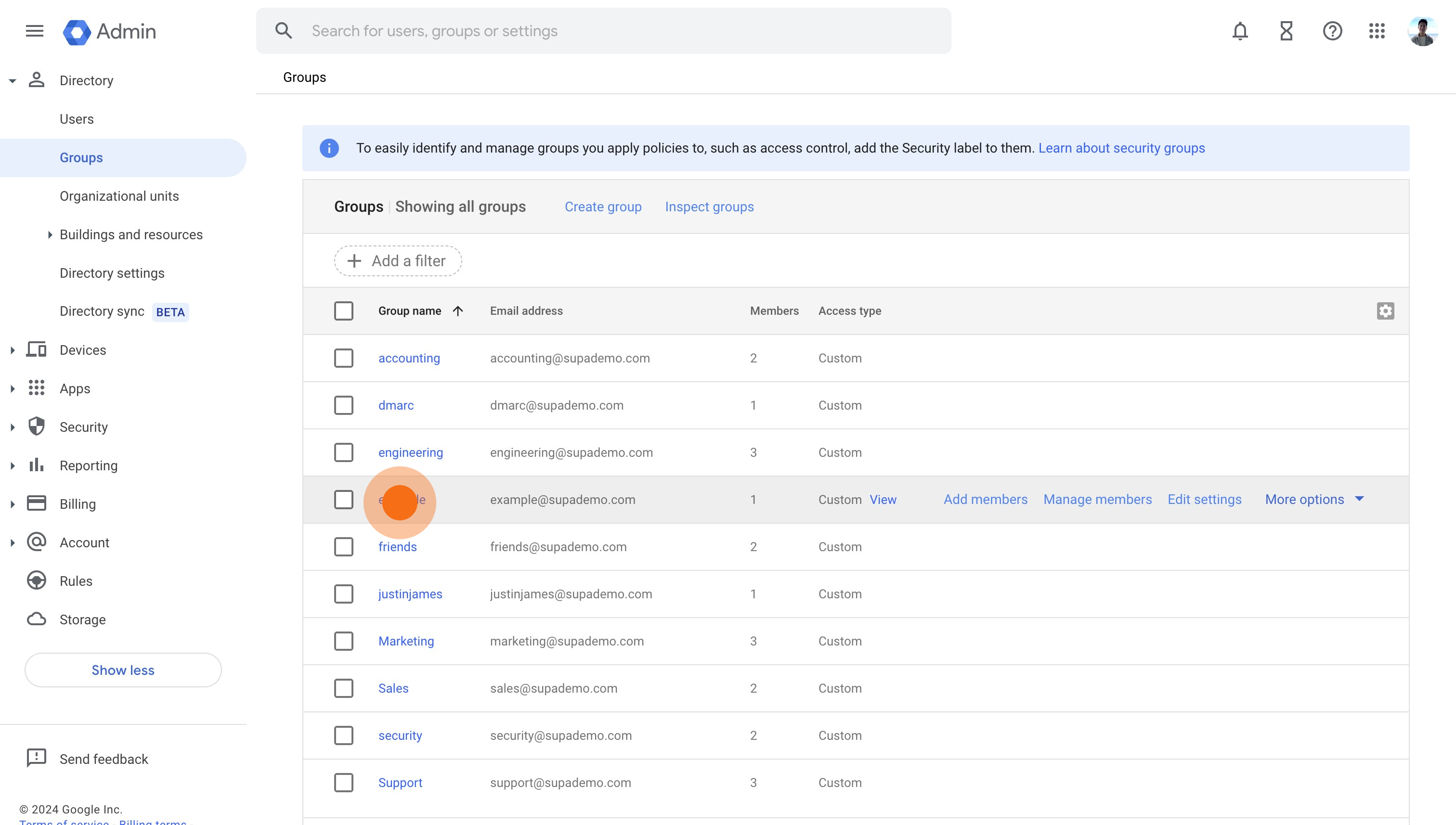Click the Create group link
1456x825 pixels.
[x=602, y=207]
